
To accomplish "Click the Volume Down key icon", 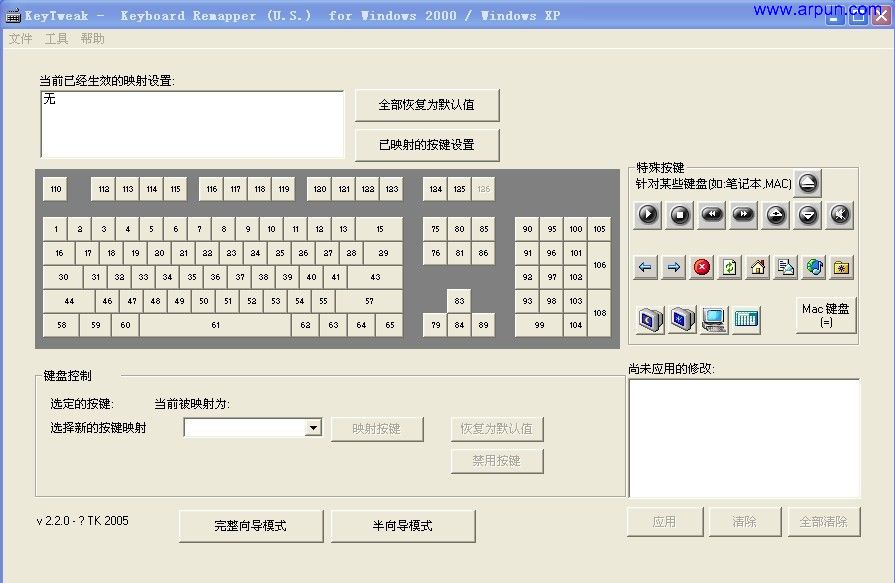I will pos(807,215).
